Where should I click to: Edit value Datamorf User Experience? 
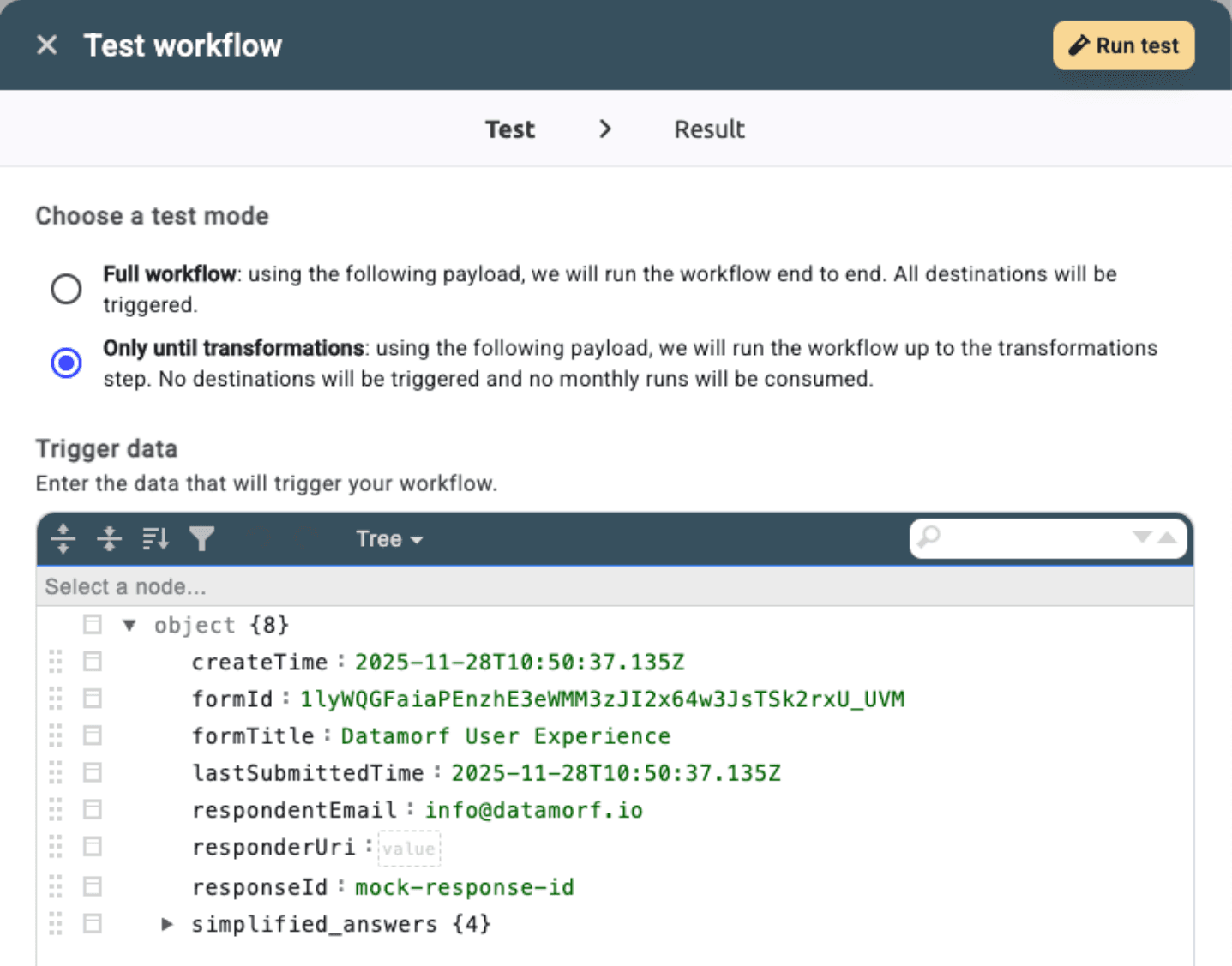click(x=506, y=735)
